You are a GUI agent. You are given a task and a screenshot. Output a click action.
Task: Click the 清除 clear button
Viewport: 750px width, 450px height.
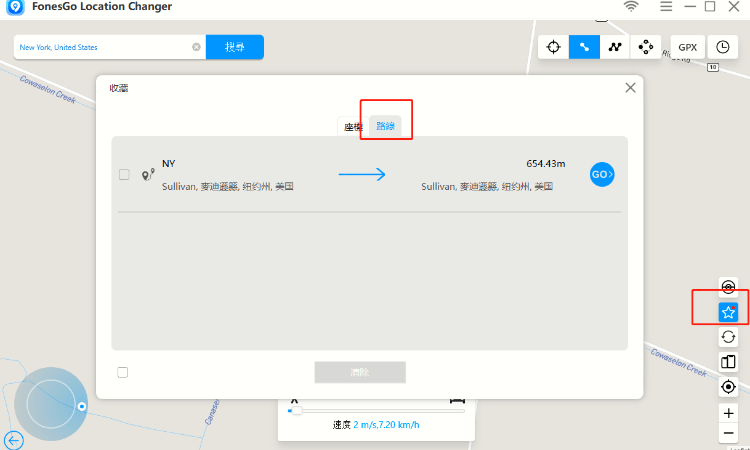pyautogui.click(x=360, y=372)
